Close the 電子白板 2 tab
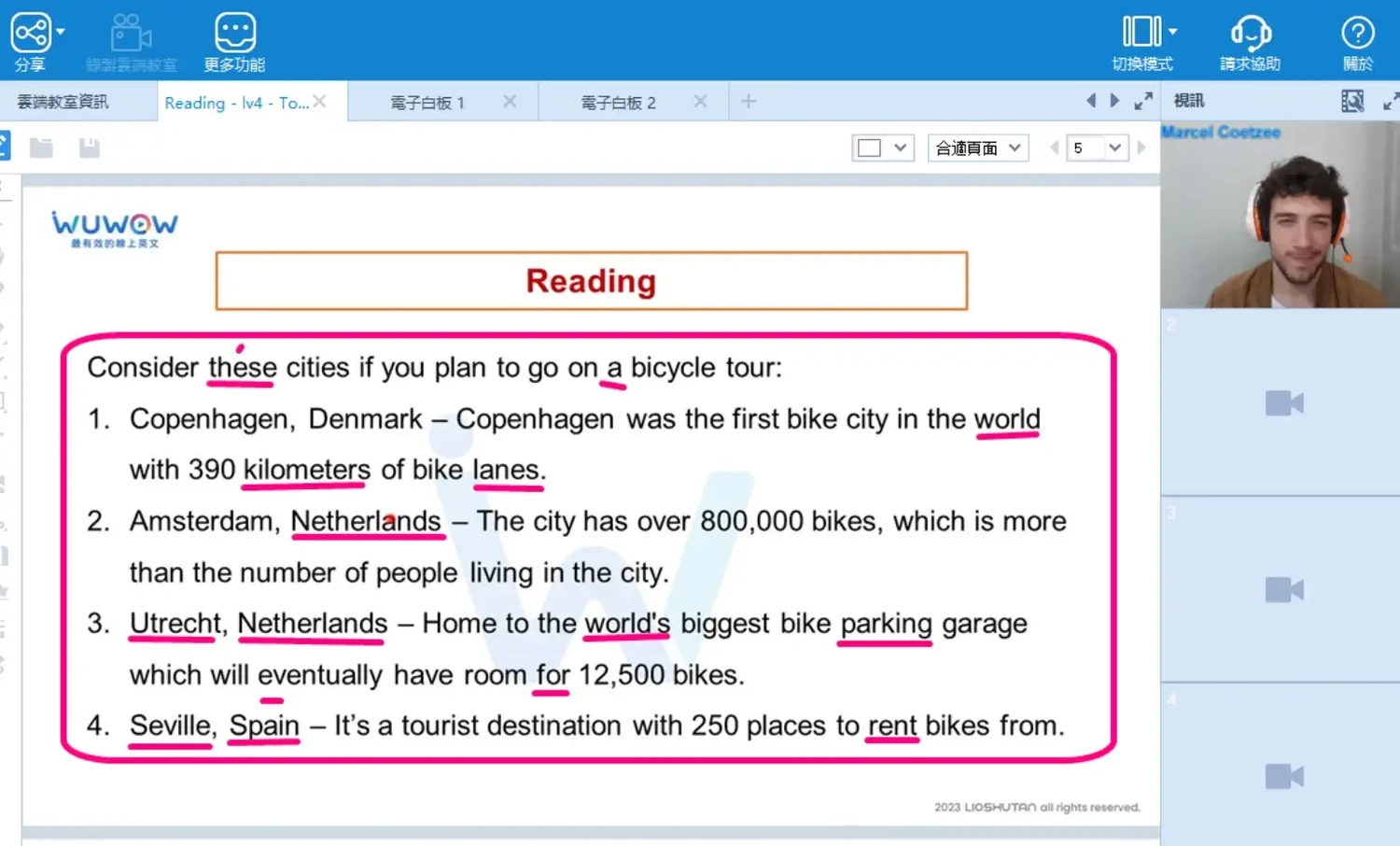Viewport: 1400px width, 846px height. pos(700,101)
